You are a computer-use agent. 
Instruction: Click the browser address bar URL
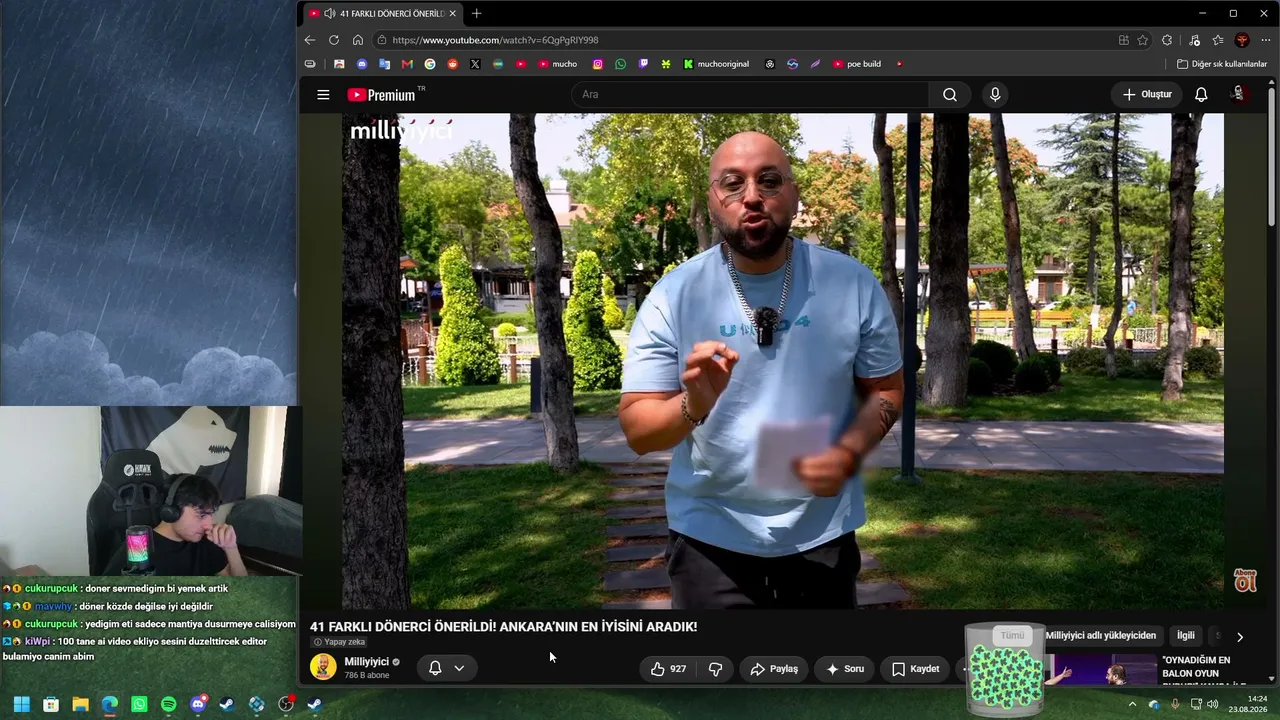[x=495, y=40]
